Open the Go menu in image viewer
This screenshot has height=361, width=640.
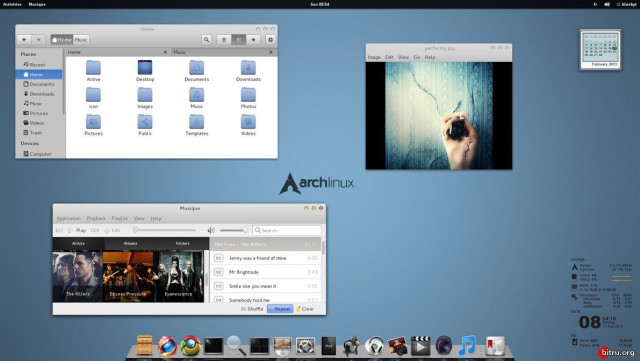417,57
